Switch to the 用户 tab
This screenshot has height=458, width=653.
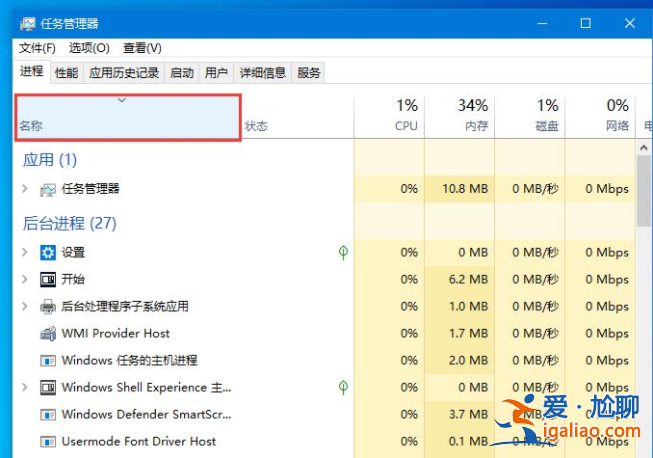216,73
